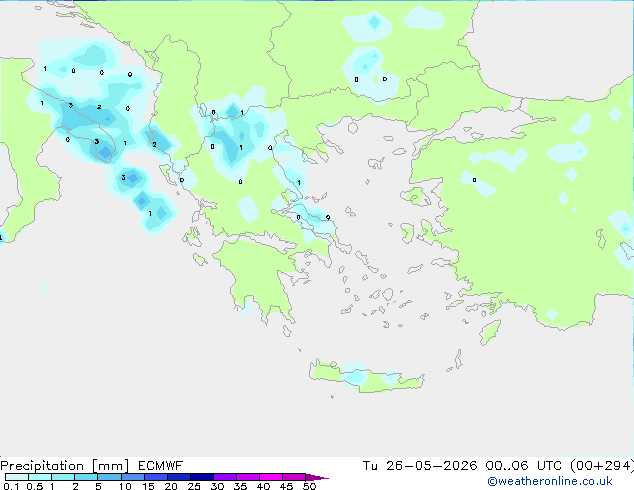Click the "Precipitation [mm]" title text
Viewport: 634px width, 490px height.
[65, 466]
